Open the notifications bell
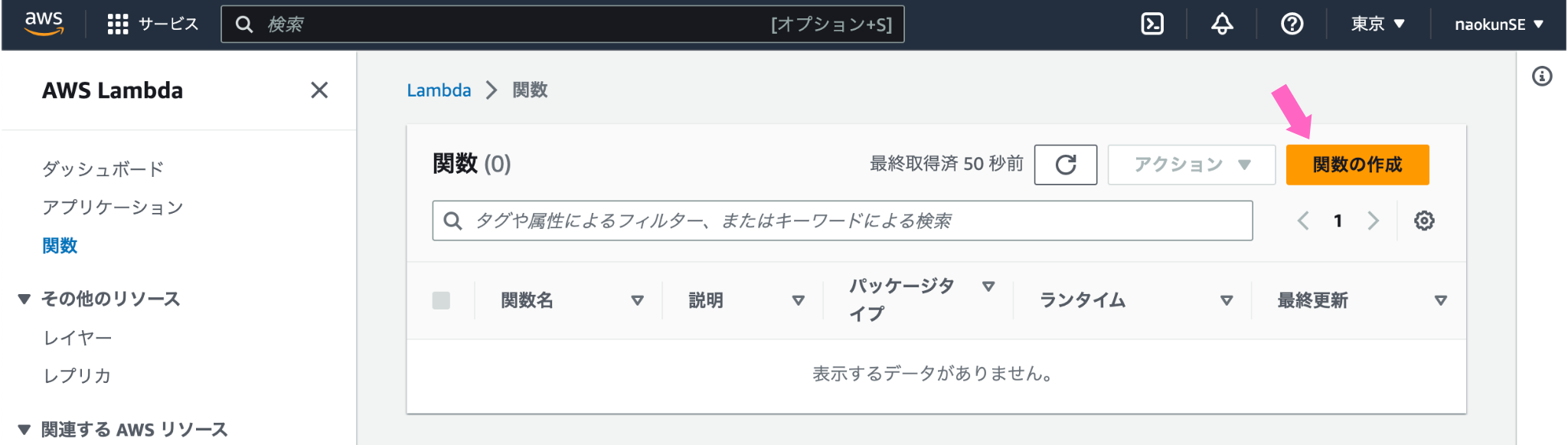Viewport: 1568px width, 445px height. [x=1222, y=25]
